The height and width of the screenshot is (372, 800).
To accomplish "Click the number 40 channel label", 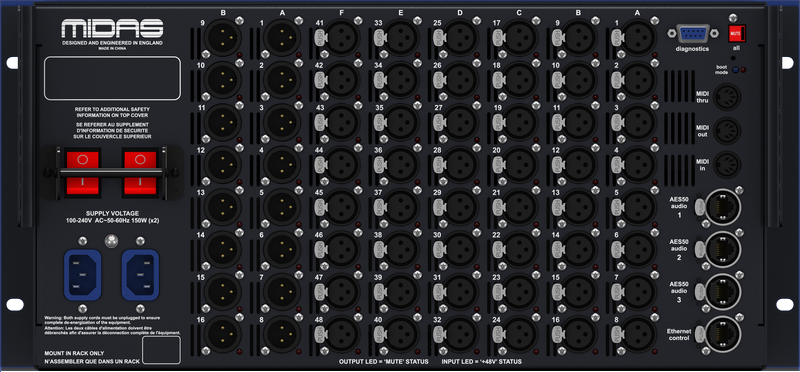I will tap(378, 321).
